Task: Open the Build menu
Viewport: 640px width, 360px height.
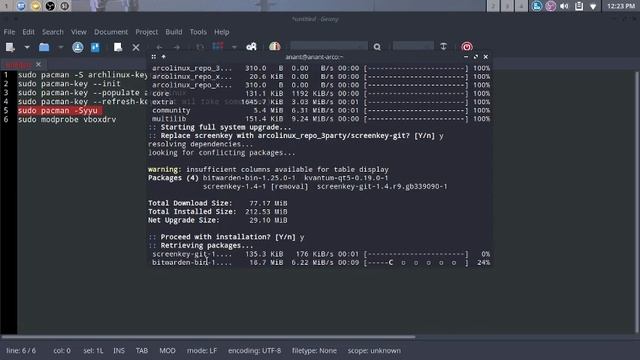Action: 173,32
